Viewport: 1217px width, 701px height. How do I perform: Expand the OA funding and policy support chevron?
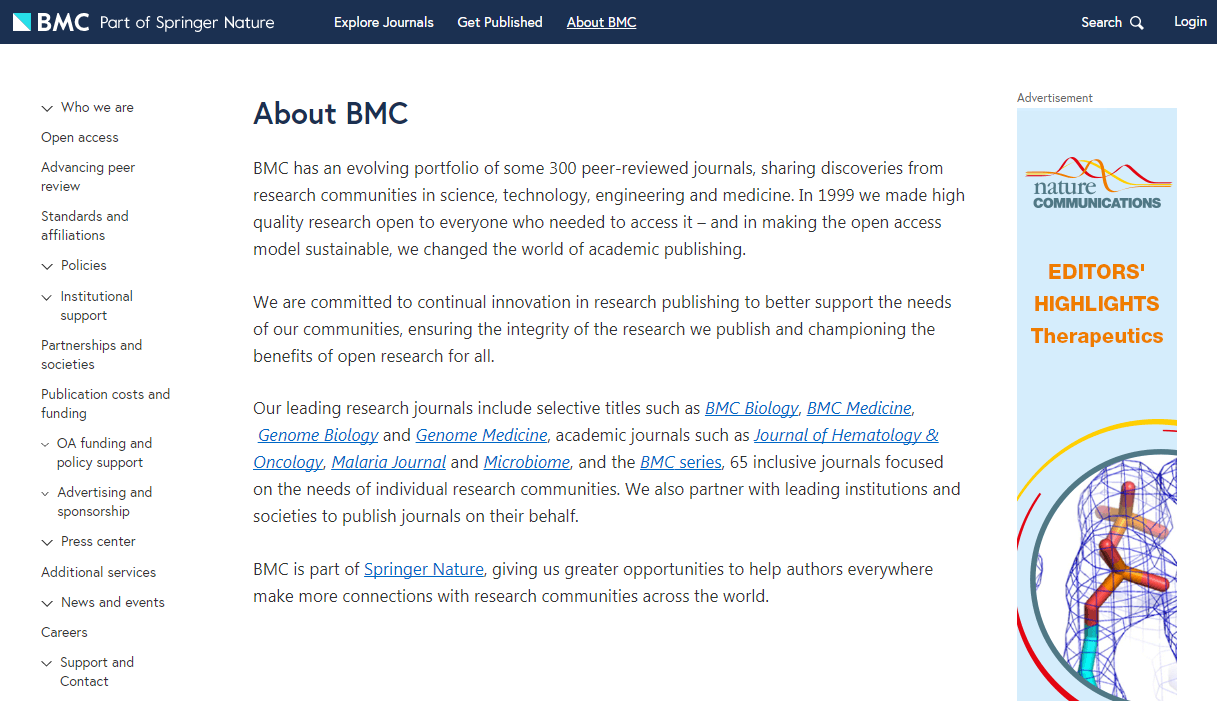[x=46, y=444]
